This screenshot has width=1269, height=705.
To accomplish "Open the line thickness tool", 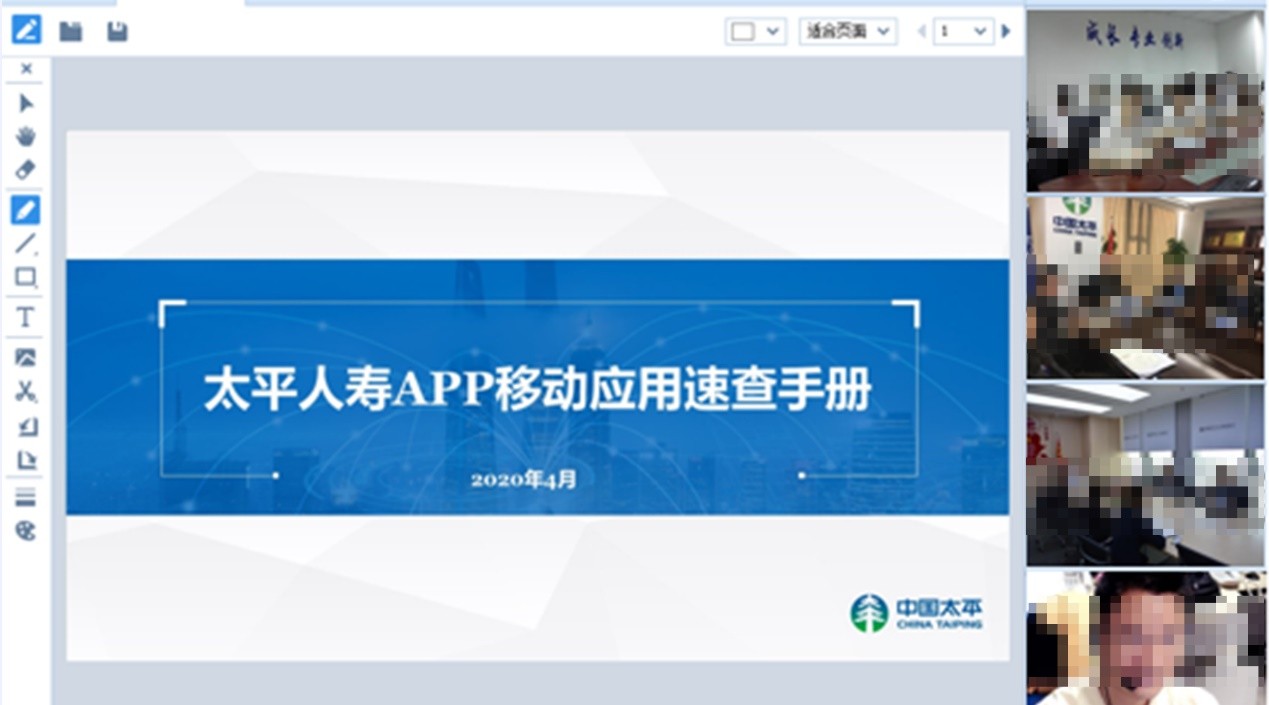I will click(26, 498).
